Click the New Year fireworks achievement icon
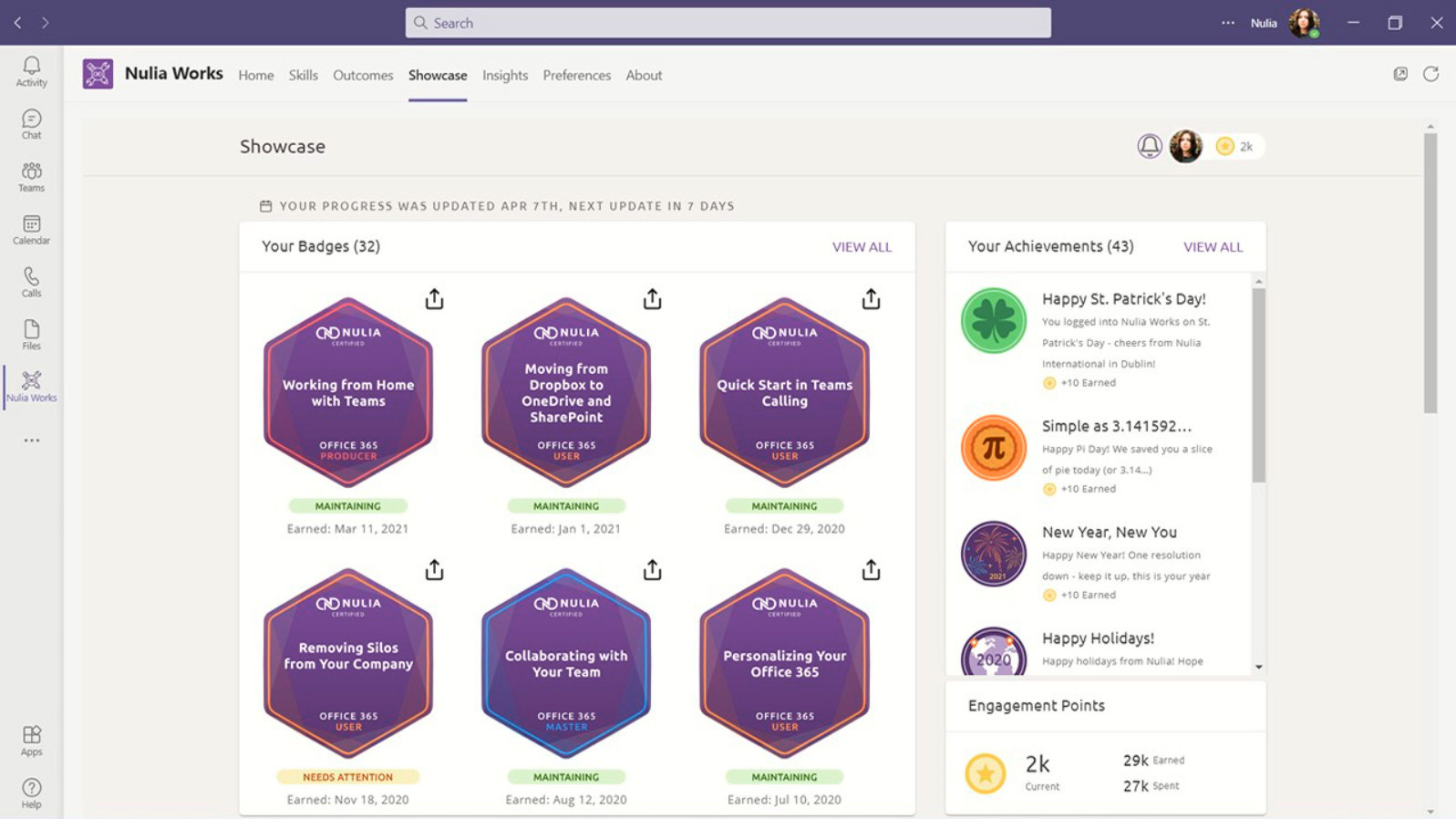Screen dimensions: 1456x819 [994, 554]
